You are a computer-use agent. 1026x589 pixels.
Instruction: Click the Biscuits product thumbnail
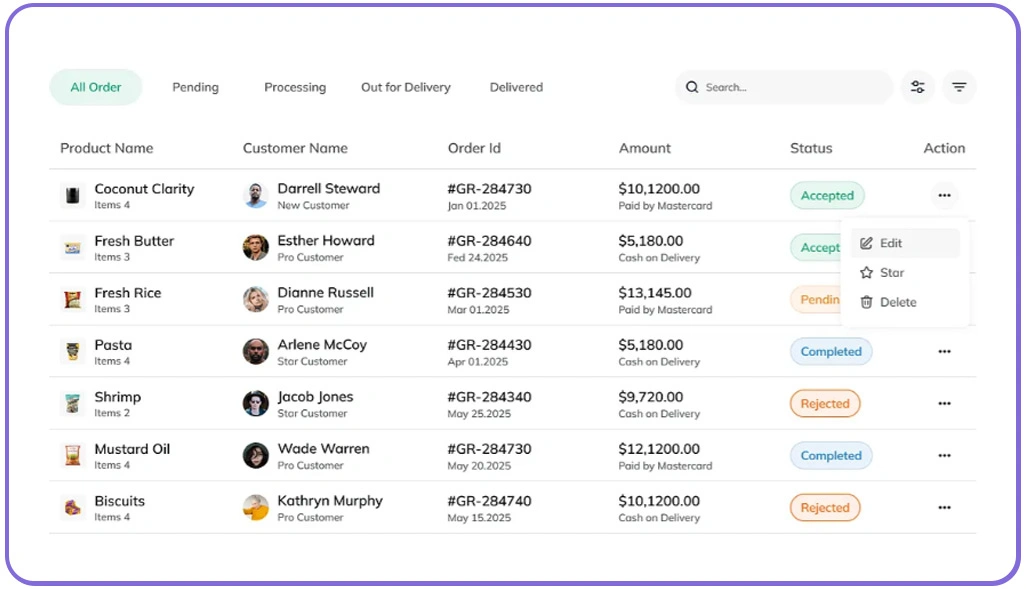tap(73, 507)
